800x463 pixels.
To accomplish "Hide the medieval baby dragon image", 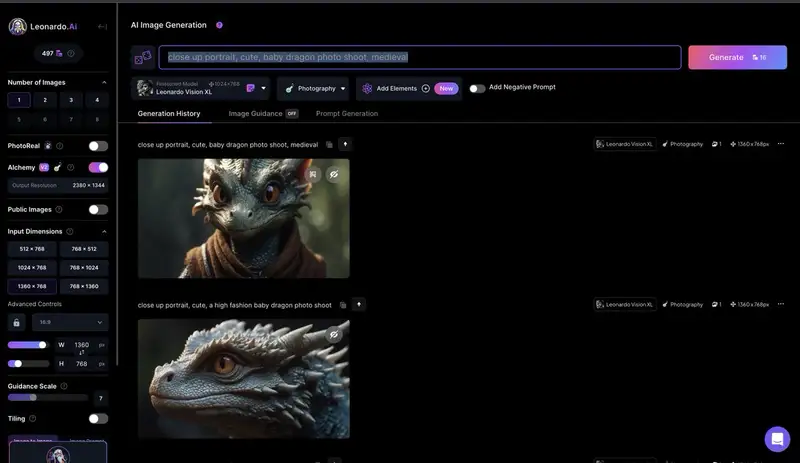I will coord(334,175).
